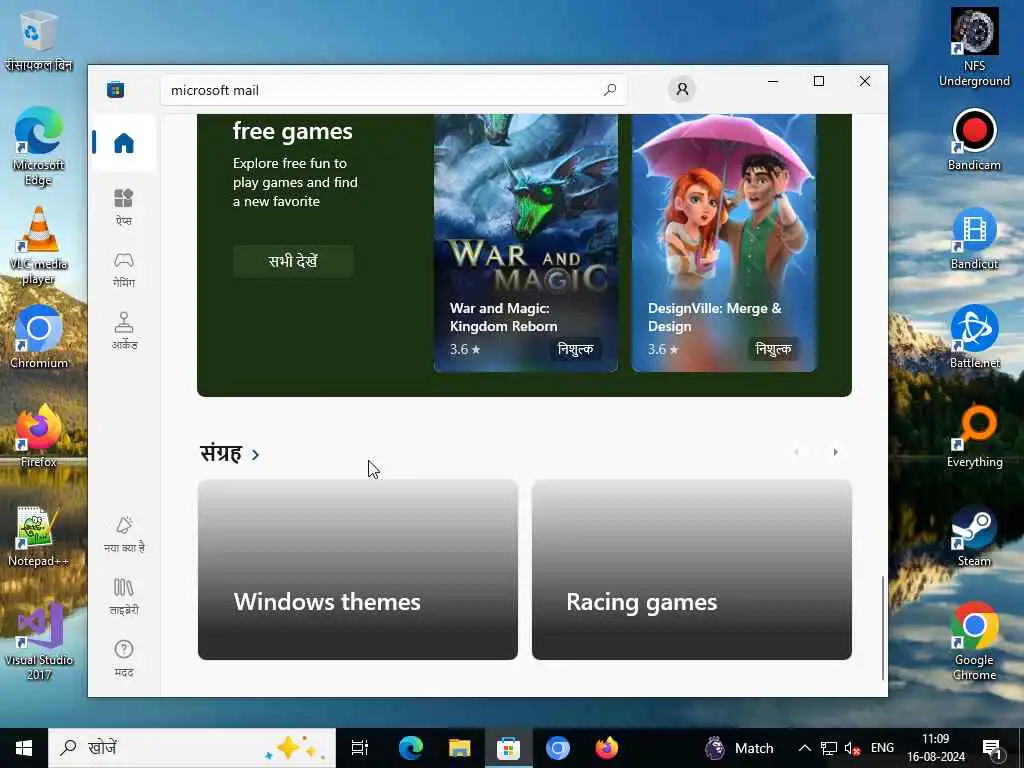Click the muted volume icon in tray

pos(852,748)
